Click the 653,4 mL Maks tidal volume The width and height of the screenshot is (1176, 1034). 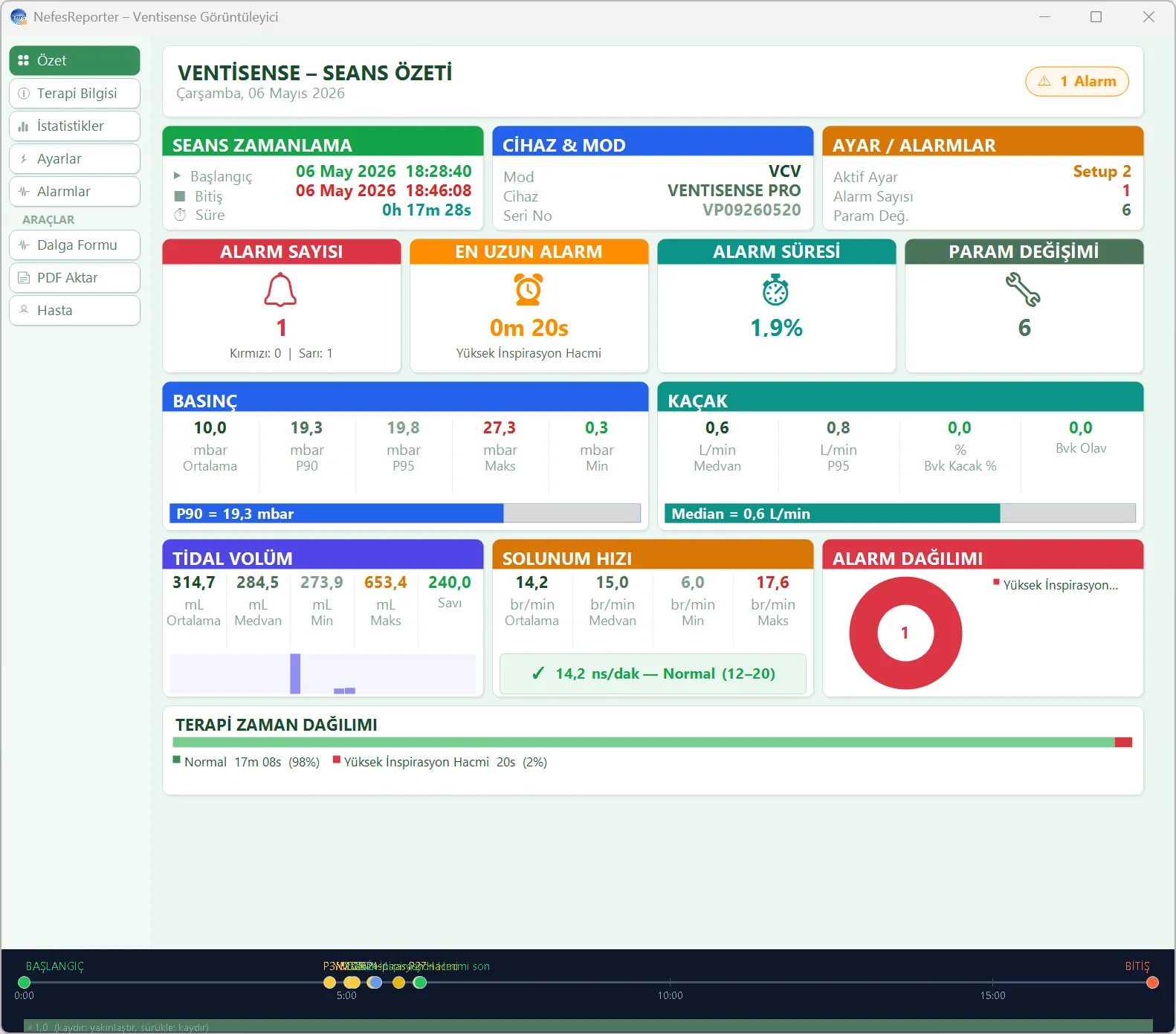click(385, 582)
